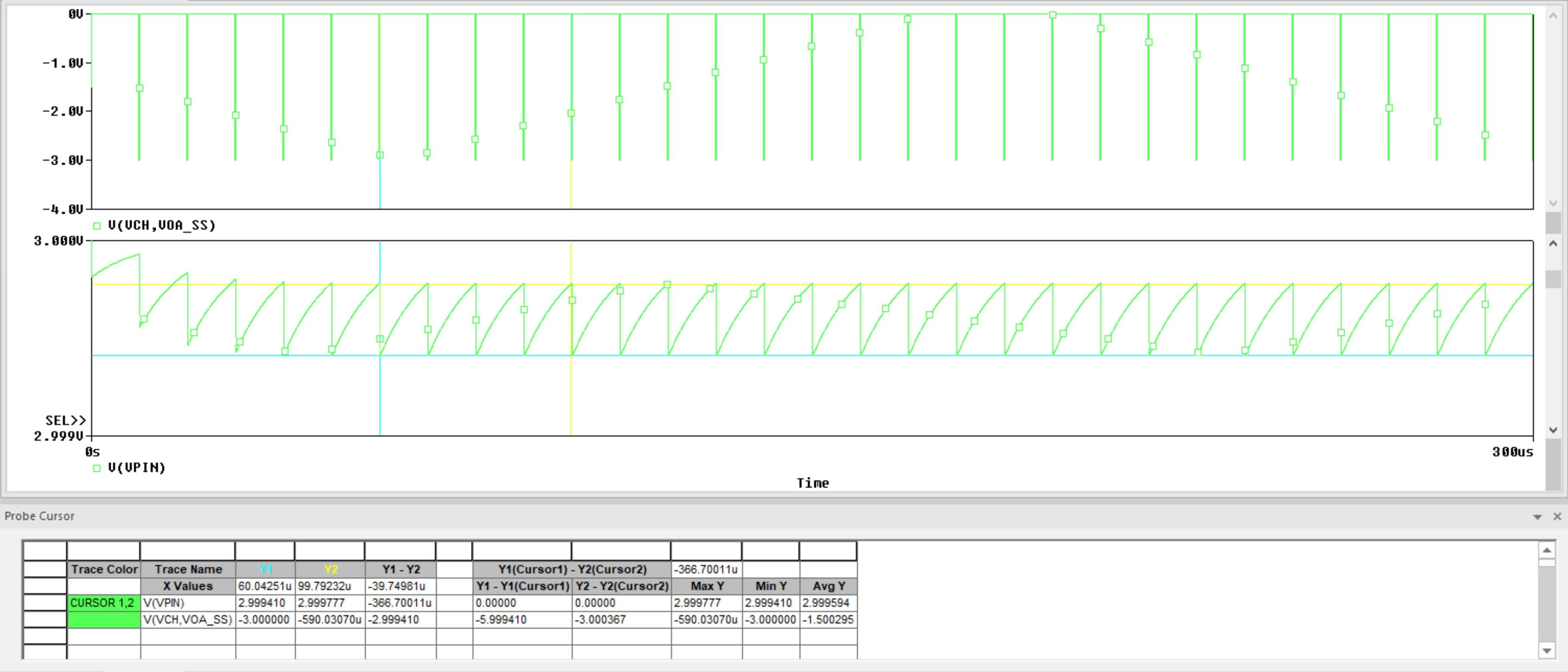Select the Min Y value -3.000000

point(771,620)
